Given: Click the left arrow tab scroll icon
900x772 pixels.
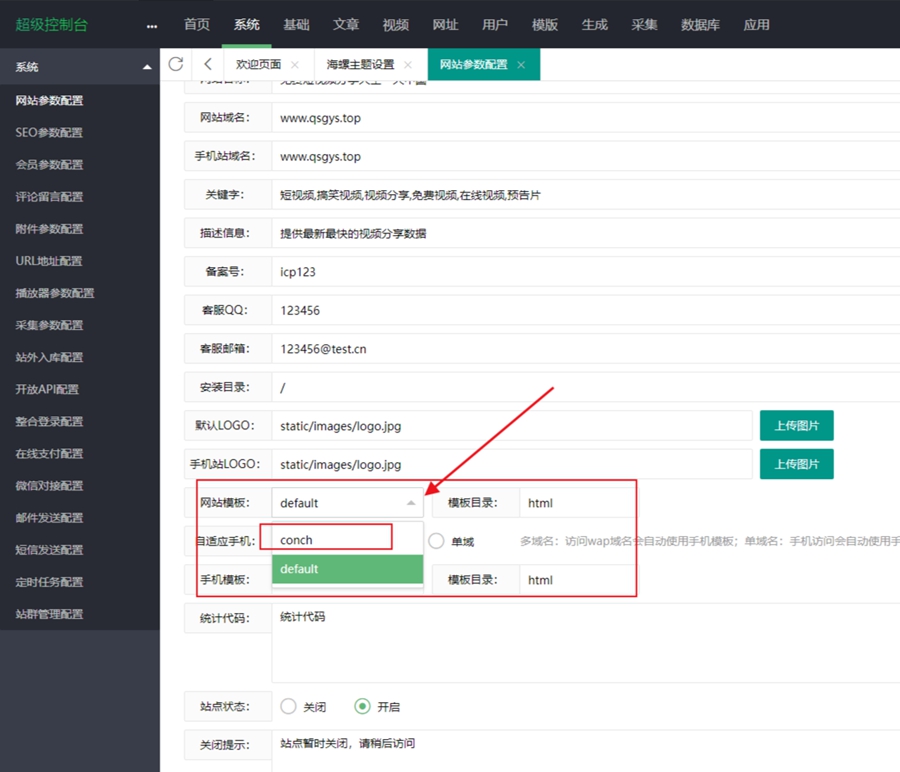Looking at the screenshot, I should pyautogui.click(x=207, y=64).
